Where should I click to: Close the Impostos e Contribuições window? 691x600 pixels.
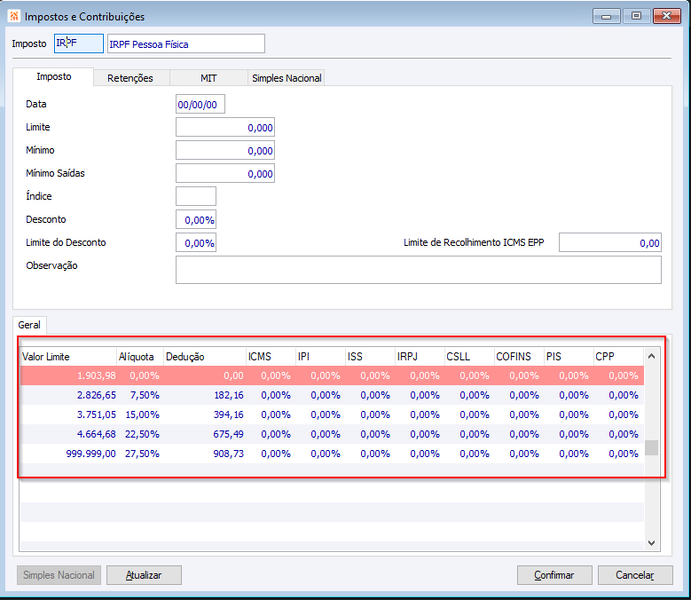tap(667, 16)
